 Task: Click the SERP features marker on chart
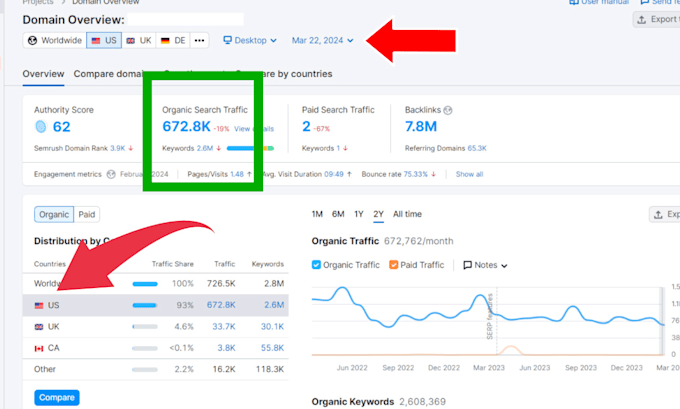490,317
